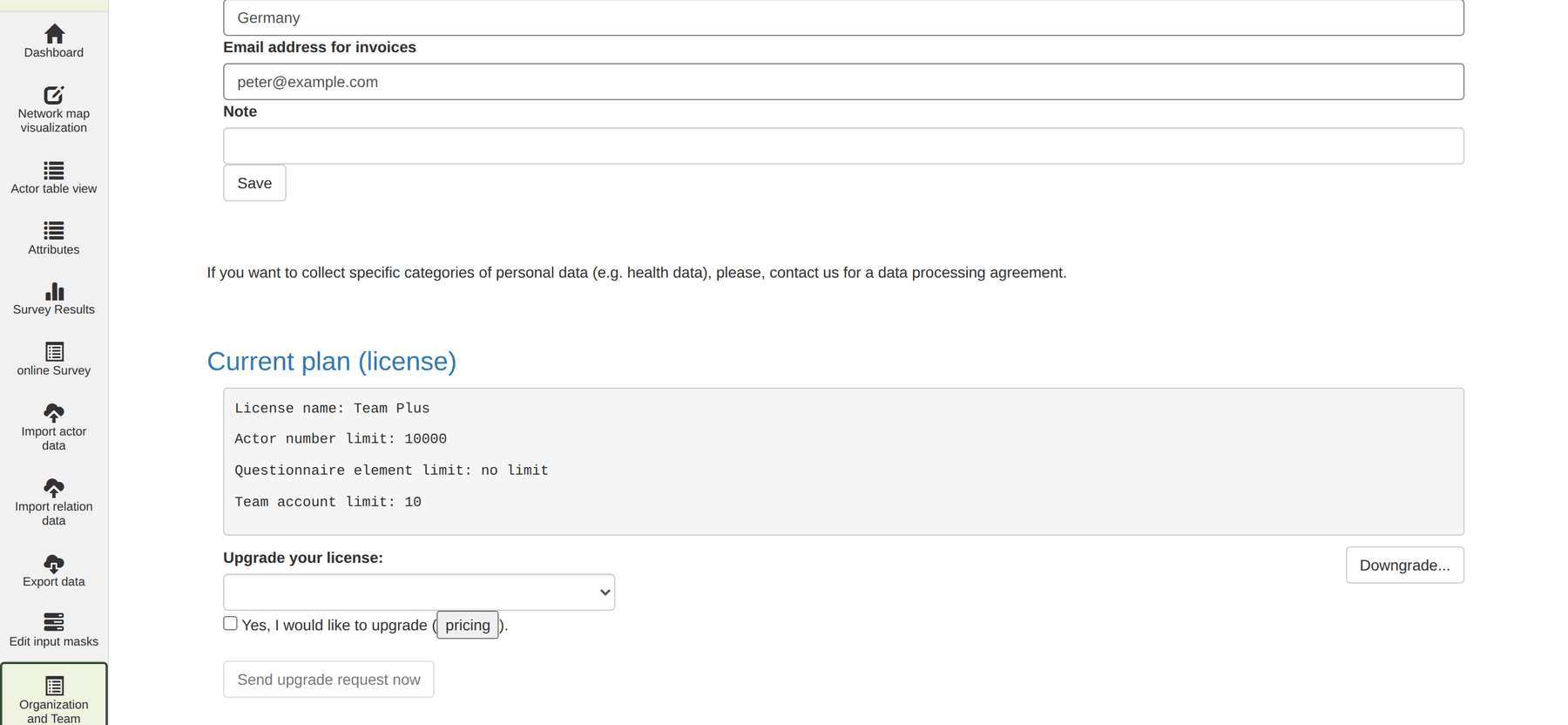Click the online Survey form icon
Viewport: 1568px width, 725px height.
click(54, 351)
